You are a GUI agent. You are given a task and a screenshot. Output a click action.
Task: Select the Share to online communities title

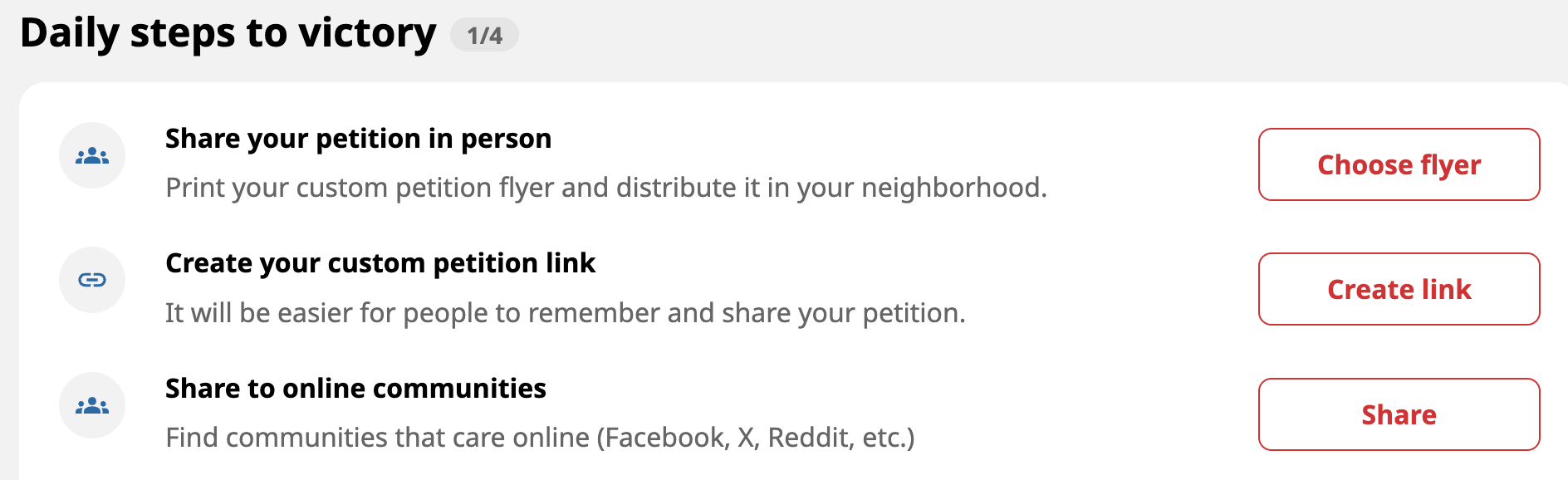pos(355,388)
